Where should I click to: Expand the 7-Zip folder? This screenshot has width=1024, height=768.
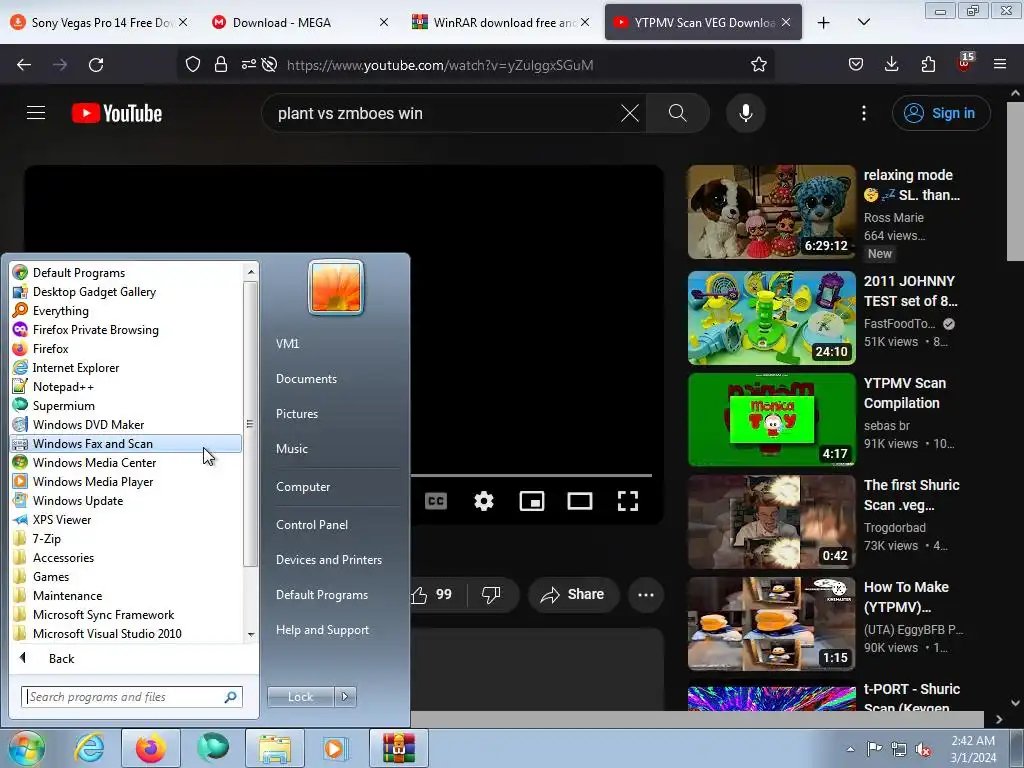click(126, 539)
